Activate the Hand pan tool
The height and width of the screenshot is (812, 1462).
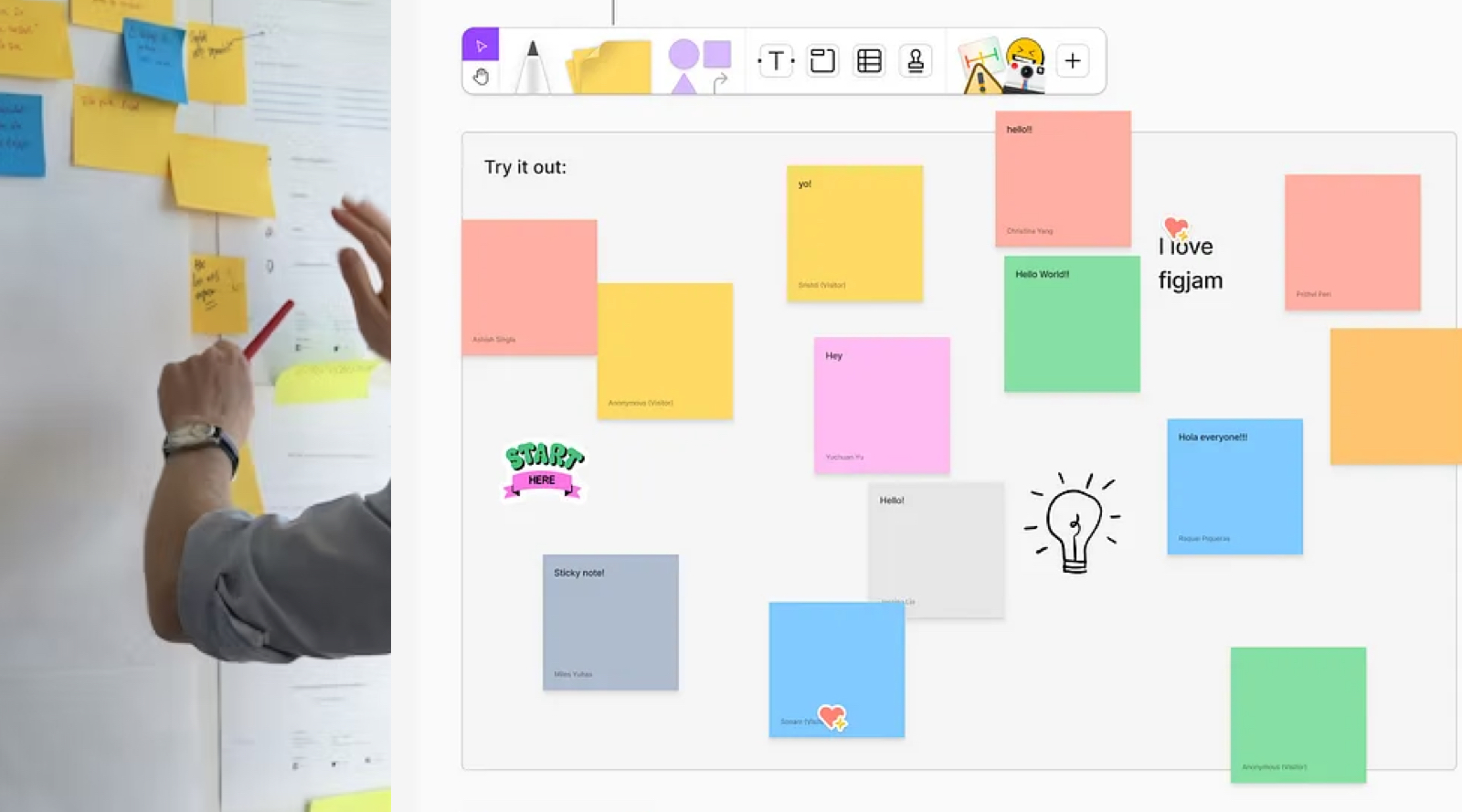(x=481, y=78)
